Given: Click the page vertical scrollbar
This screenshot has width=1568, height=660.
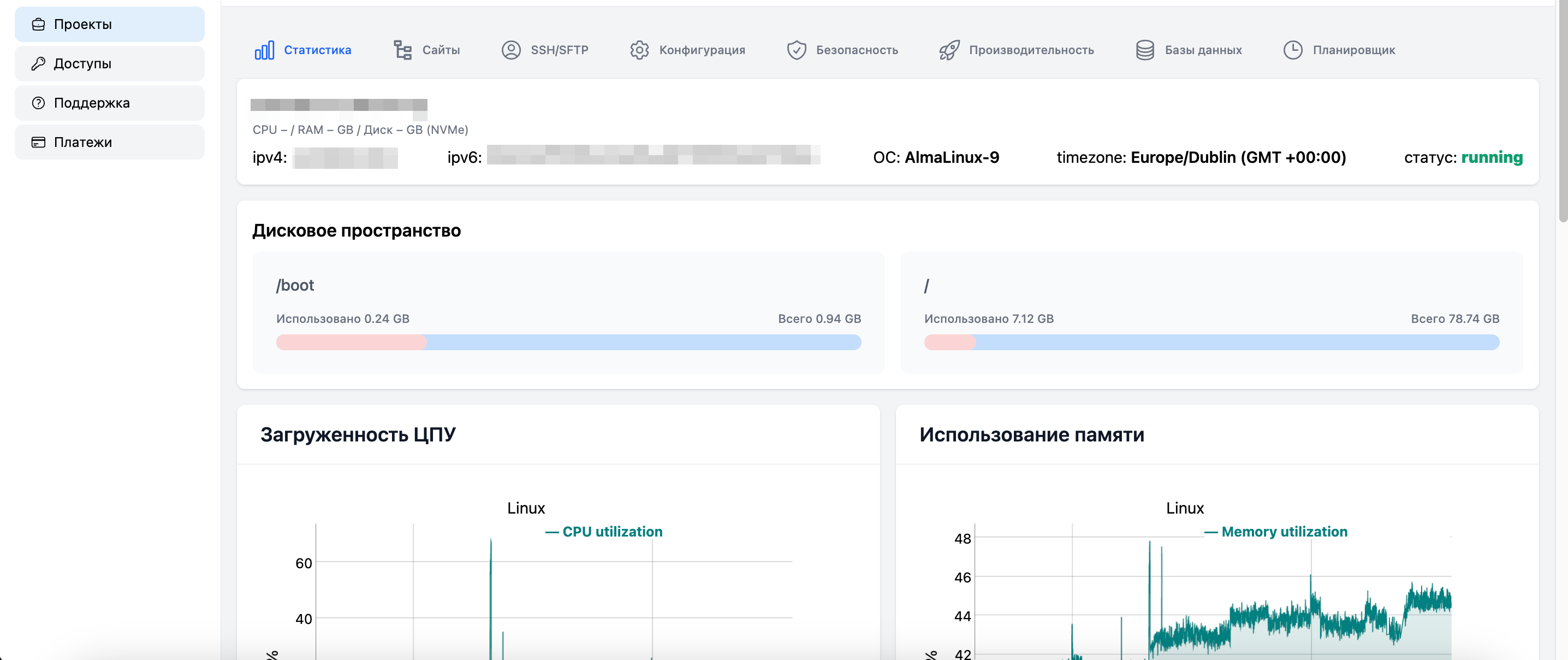Looking at the screenshot, I should (x=1563, y=110).
